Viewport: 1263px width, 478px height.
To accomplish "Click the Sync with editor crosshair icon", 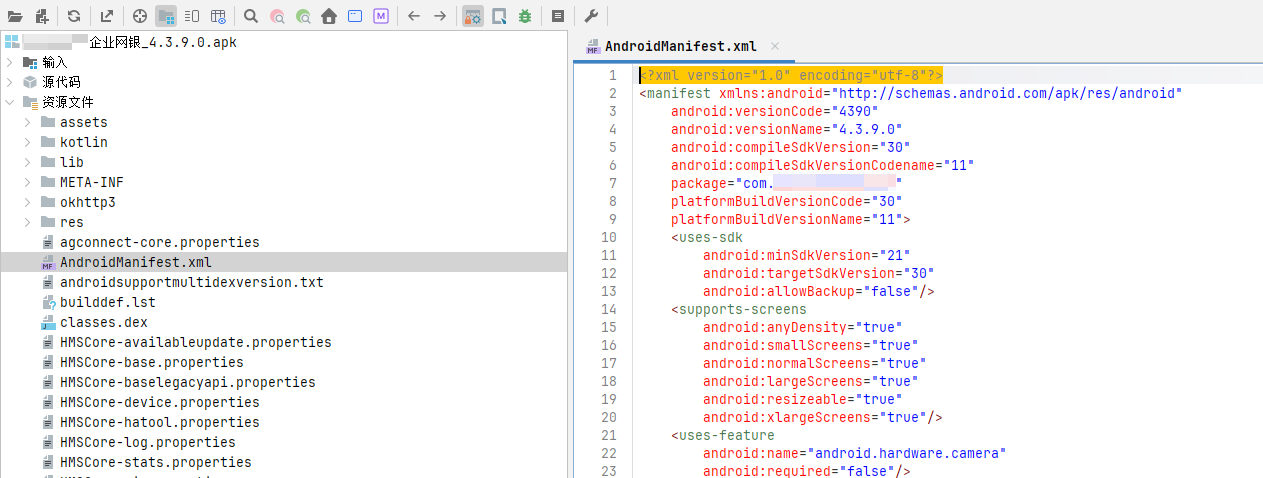I will click(x=140, y=16).
